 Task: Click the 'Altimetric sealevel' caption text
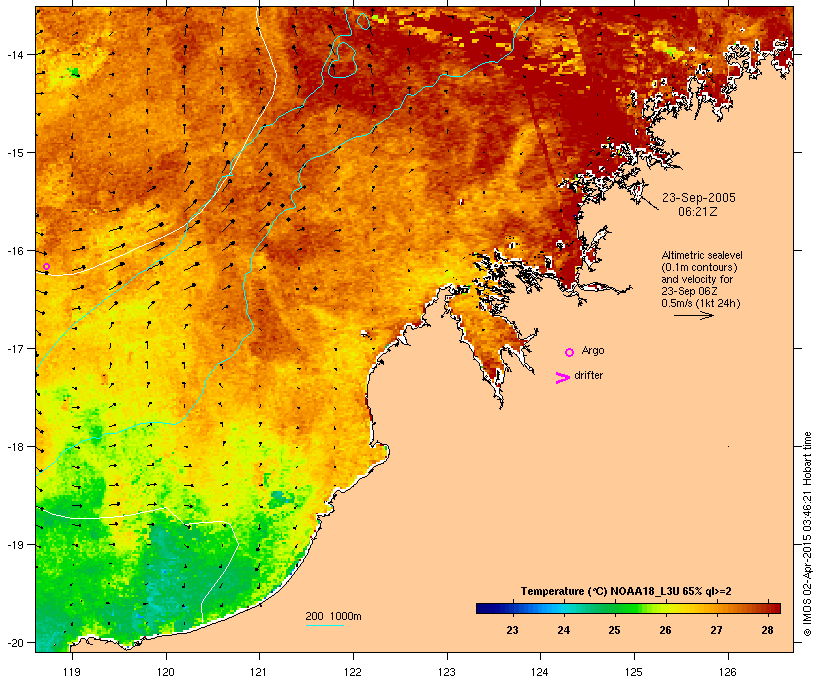[702, 255]
